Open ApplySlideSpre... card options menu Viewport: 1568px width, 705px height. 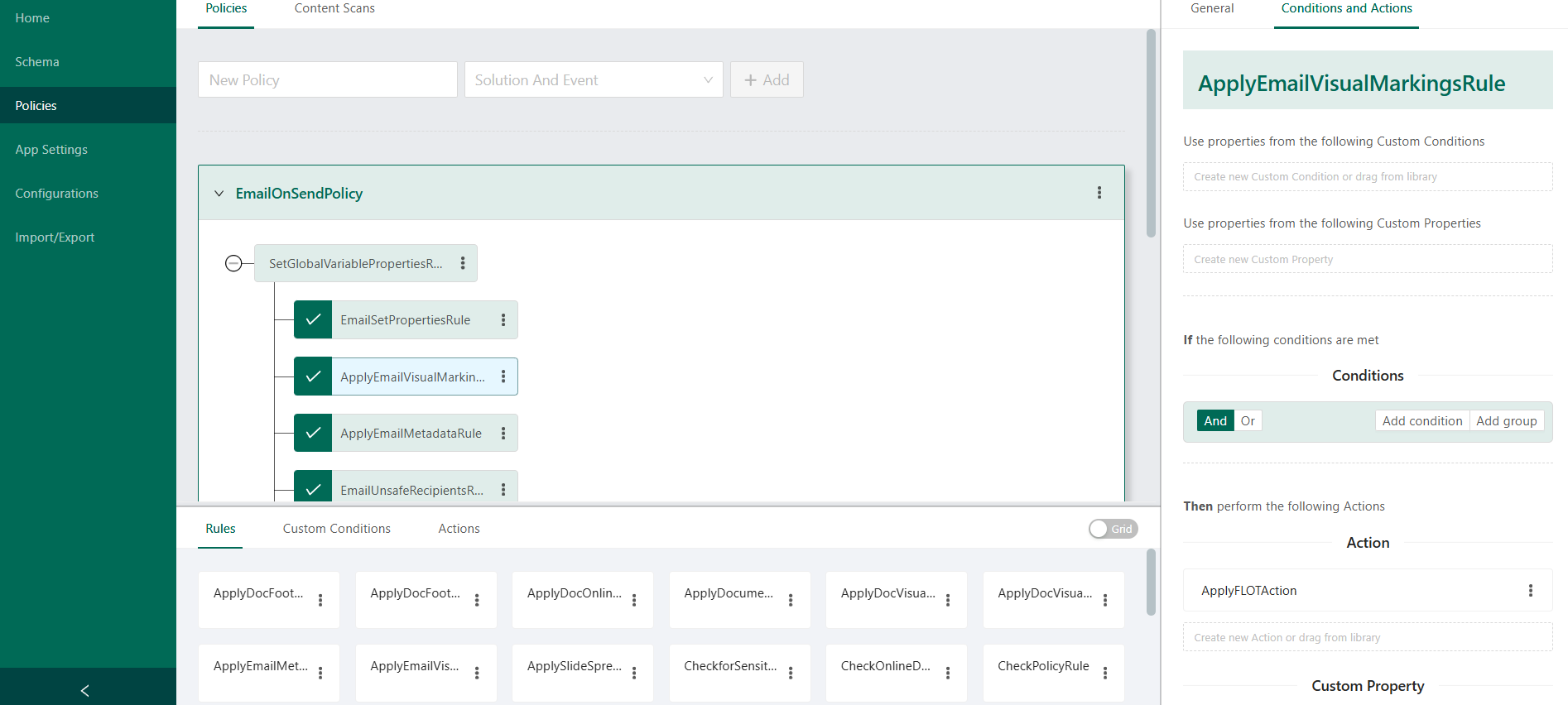634,673
